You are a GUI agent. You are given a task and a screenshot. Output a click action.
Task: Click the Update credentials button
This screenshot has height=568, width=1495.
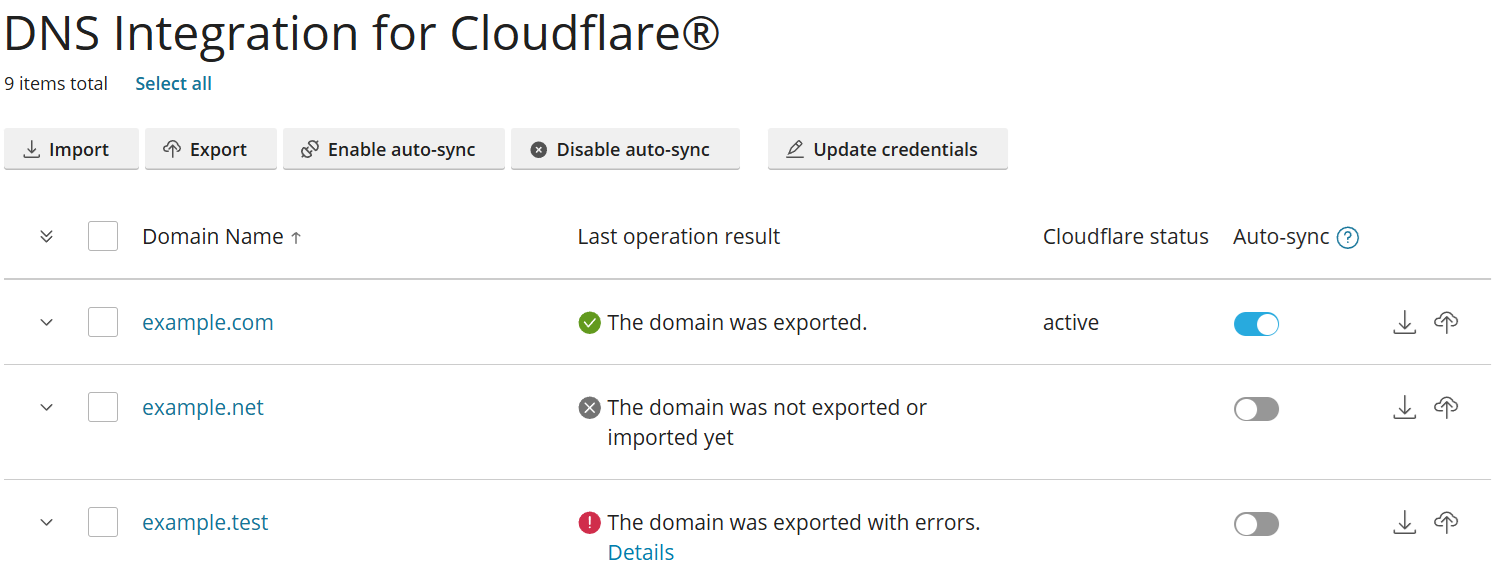(x=887, y=149)
